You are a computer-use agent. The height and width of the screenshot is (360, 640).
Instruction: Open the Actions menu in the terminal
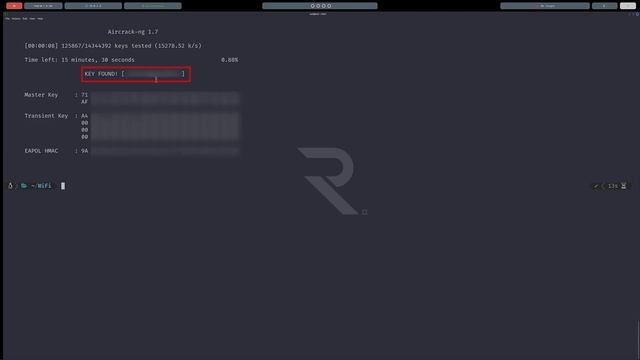pyautogui.click(x=16, y=19)
